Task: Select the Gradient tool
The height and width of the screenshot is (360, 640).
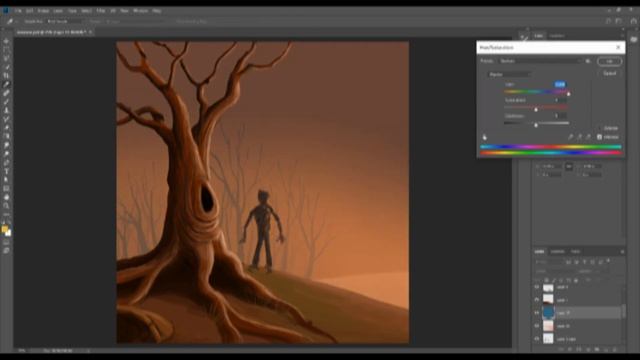Action: [x=6, y=136]
